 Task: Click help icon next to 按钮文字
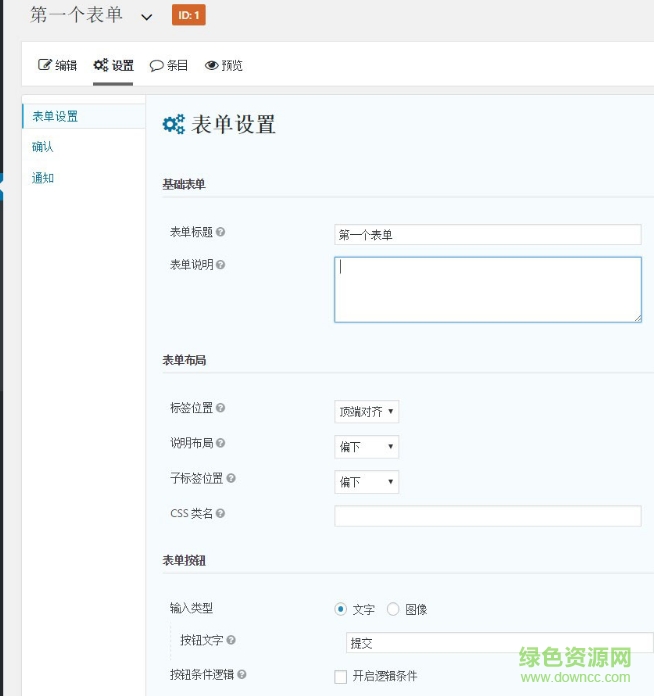pyautogui.click(x=231, y=640)
